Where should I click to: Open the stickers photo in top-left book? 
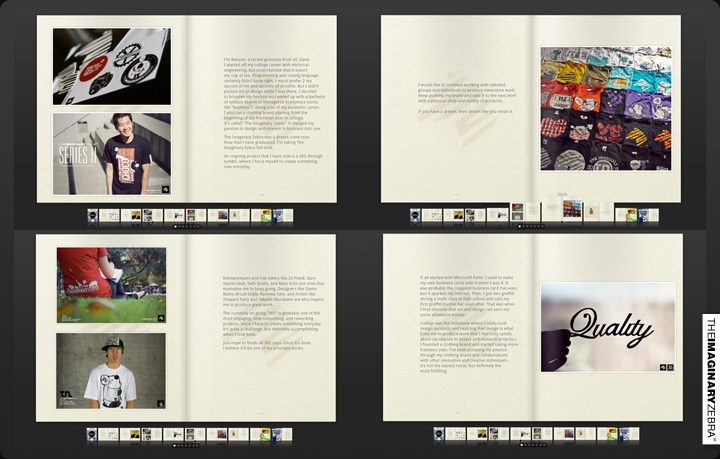(x=111, y=67)
